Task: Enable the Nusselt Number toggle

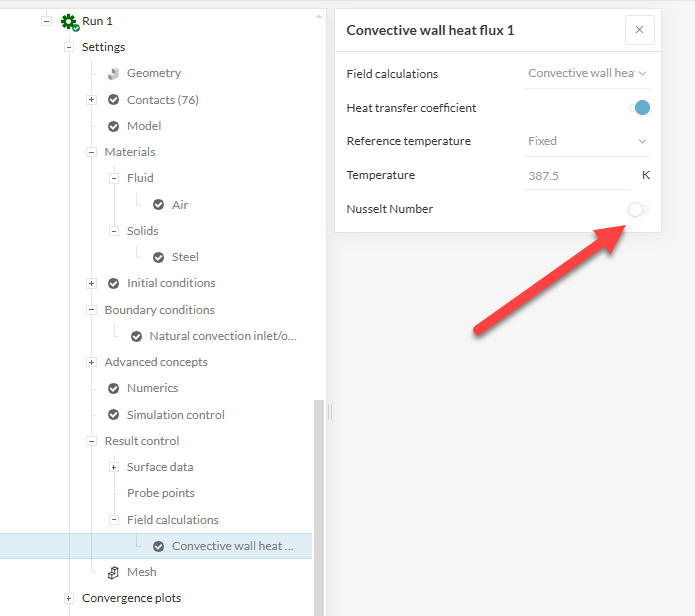Action: 638,209
